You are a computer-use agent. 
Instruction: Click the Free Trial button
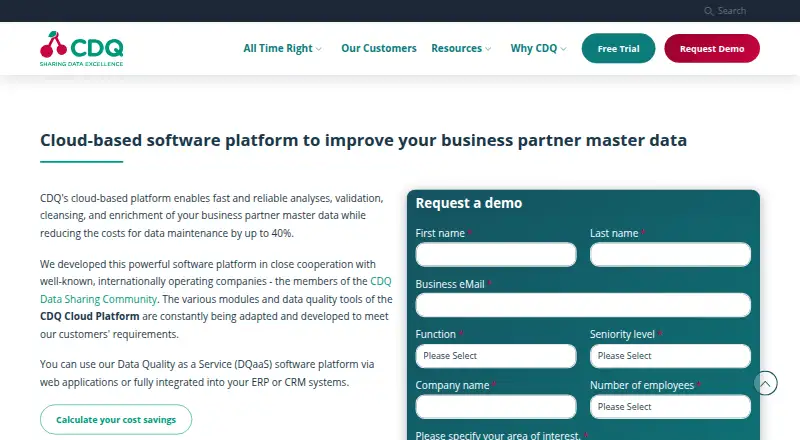pos(618,48)
